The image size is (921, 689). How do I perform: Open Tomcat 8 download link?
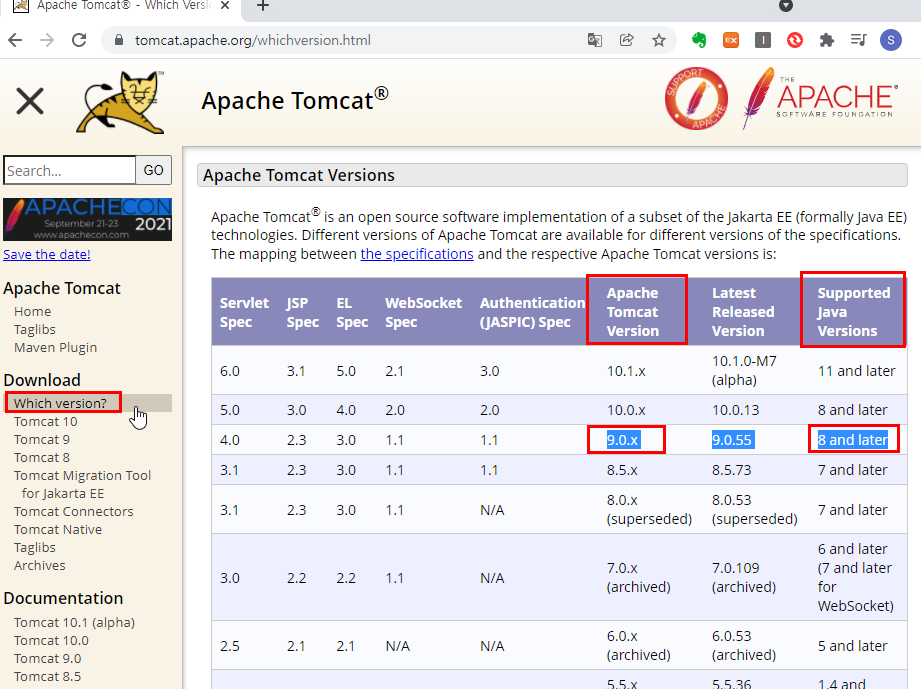tap(42, 458)
